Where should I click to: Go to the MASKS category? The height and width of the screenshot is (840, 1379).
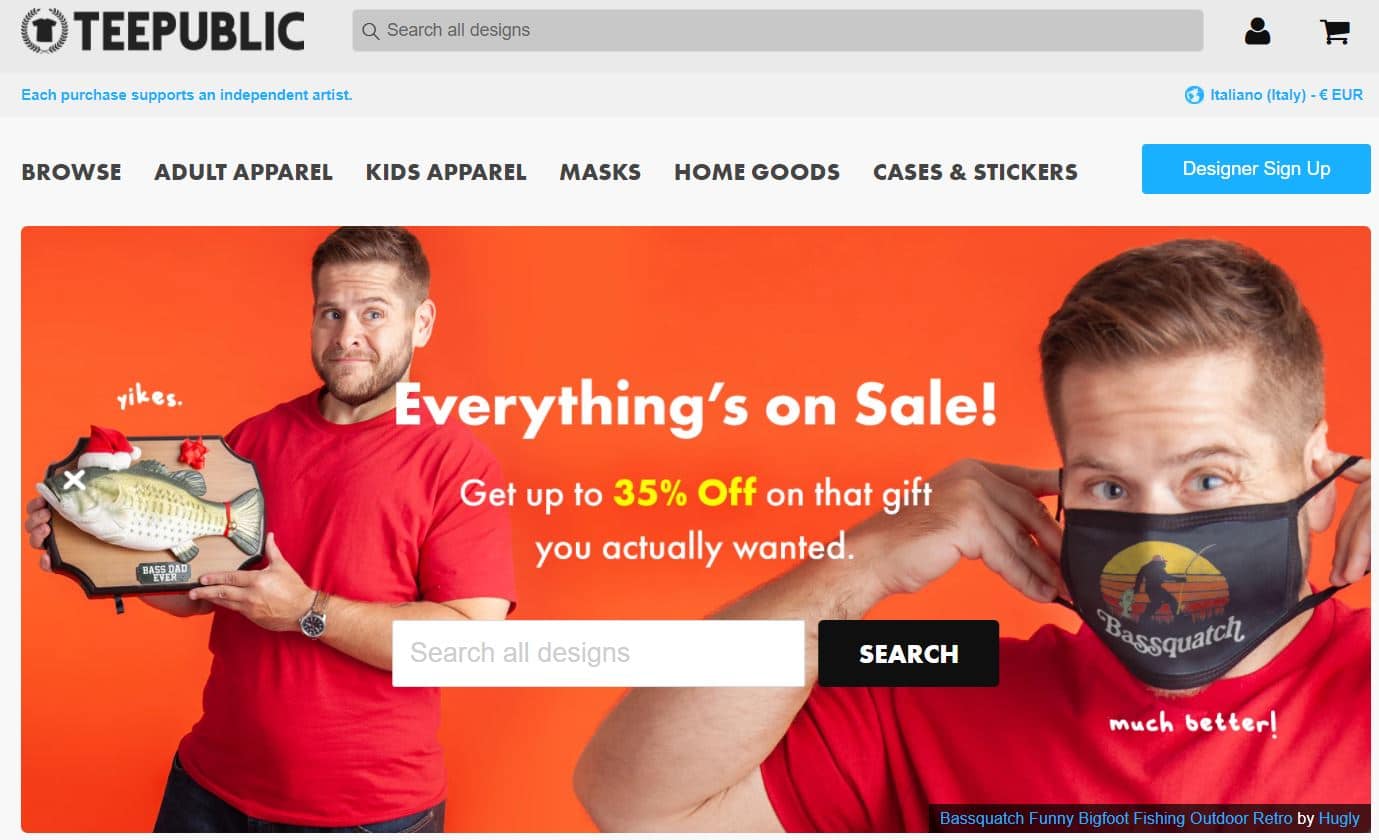(600, 172)
